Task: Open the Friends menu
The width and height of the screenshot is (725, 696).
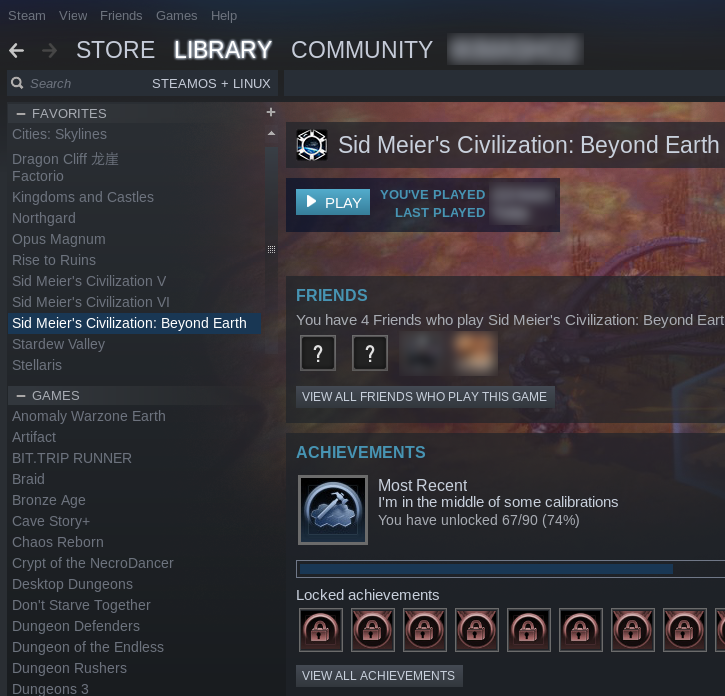Action: click(121, 16)
